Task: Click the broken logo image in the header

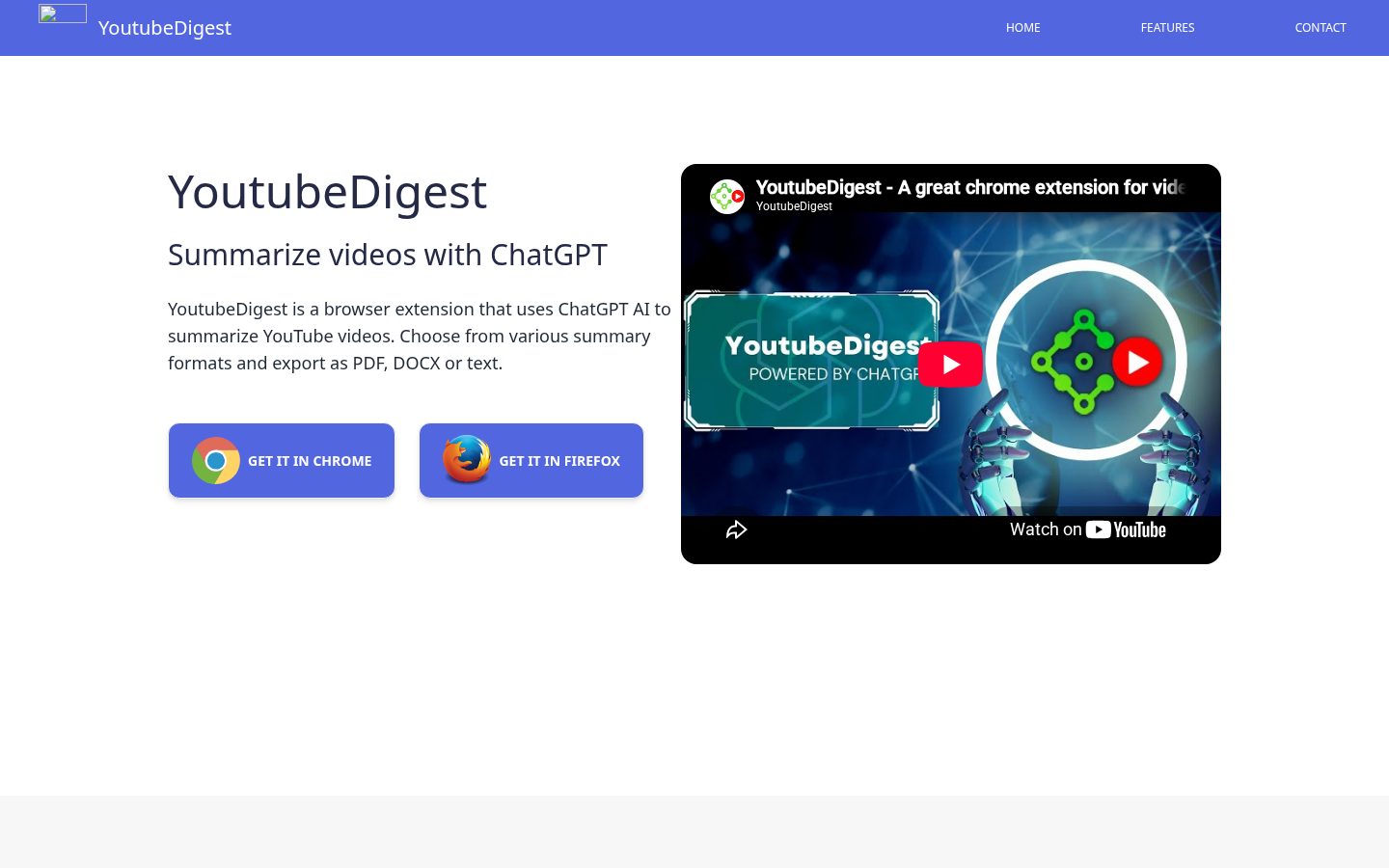Action: point(63,14)
